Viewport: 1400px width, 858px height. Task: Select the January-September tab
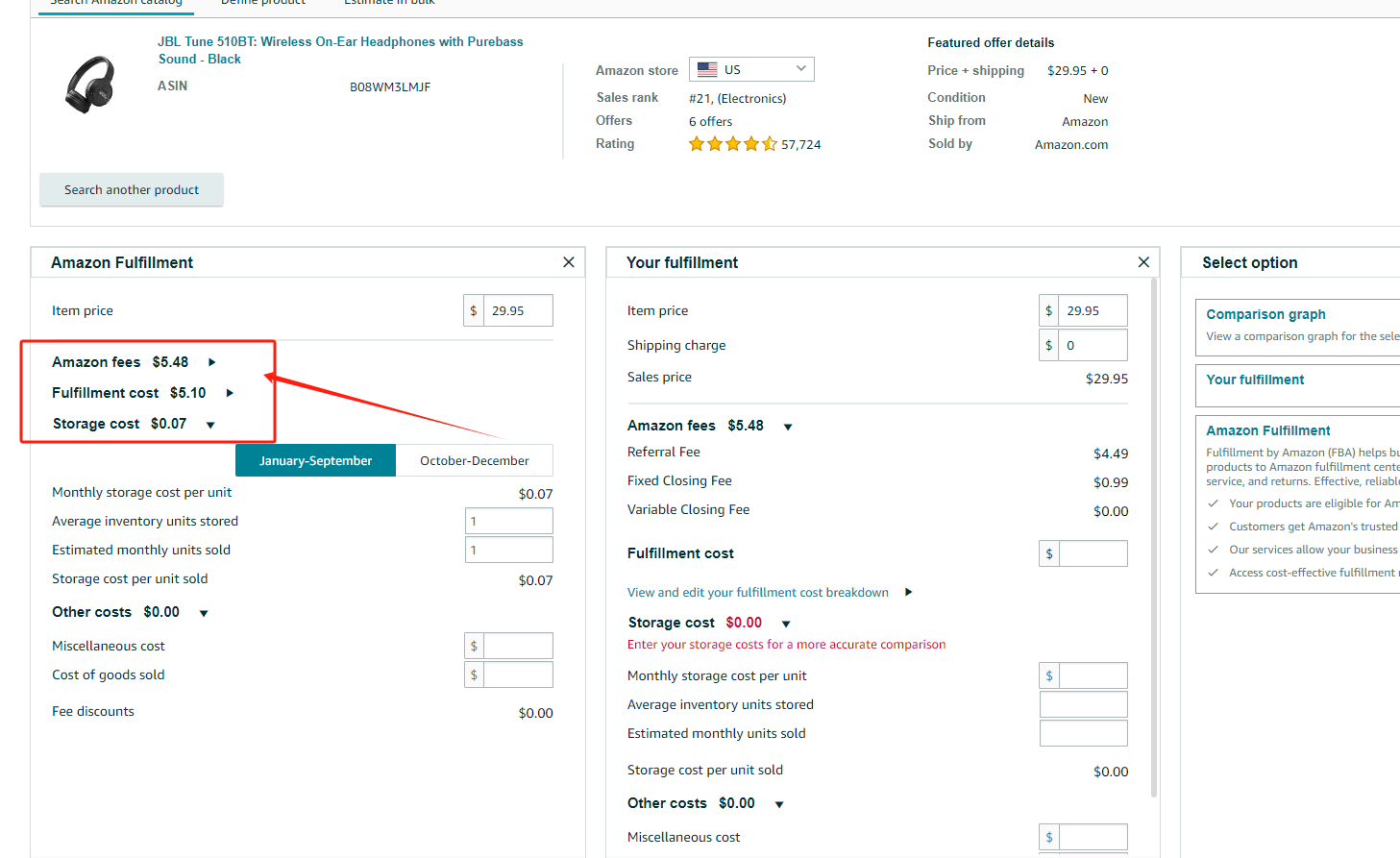tap(315, 460)
